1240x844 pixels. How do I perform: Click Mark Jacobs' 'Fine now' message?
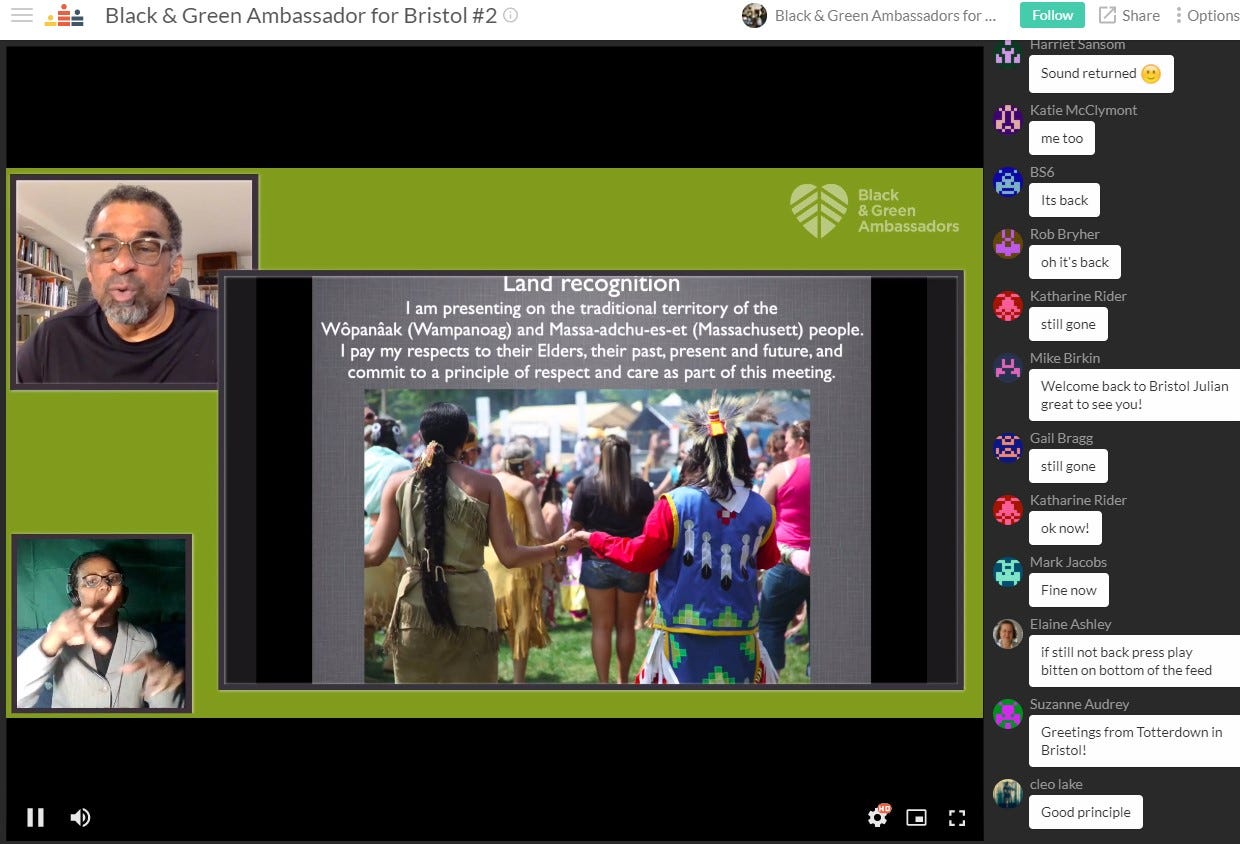tap(1069, 590)
